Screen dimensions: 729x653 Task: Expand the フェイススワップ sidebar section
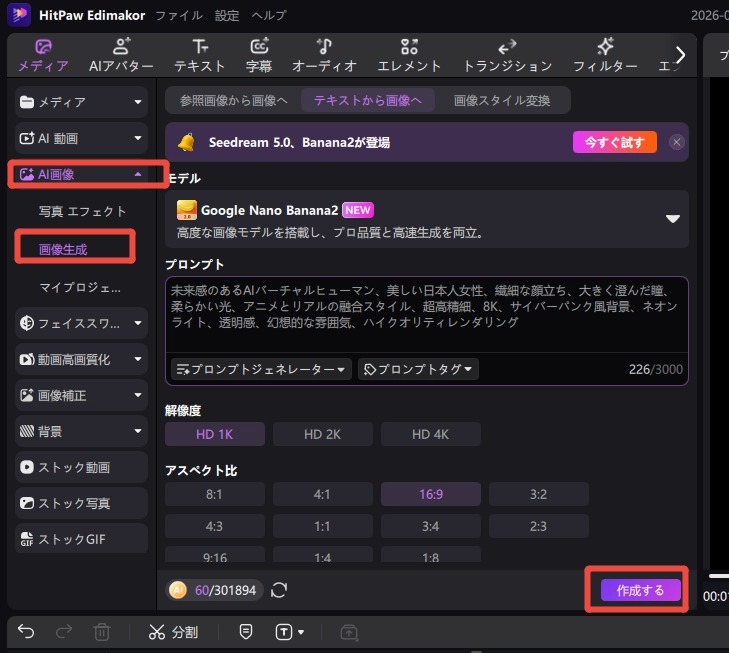click(81, 323)
